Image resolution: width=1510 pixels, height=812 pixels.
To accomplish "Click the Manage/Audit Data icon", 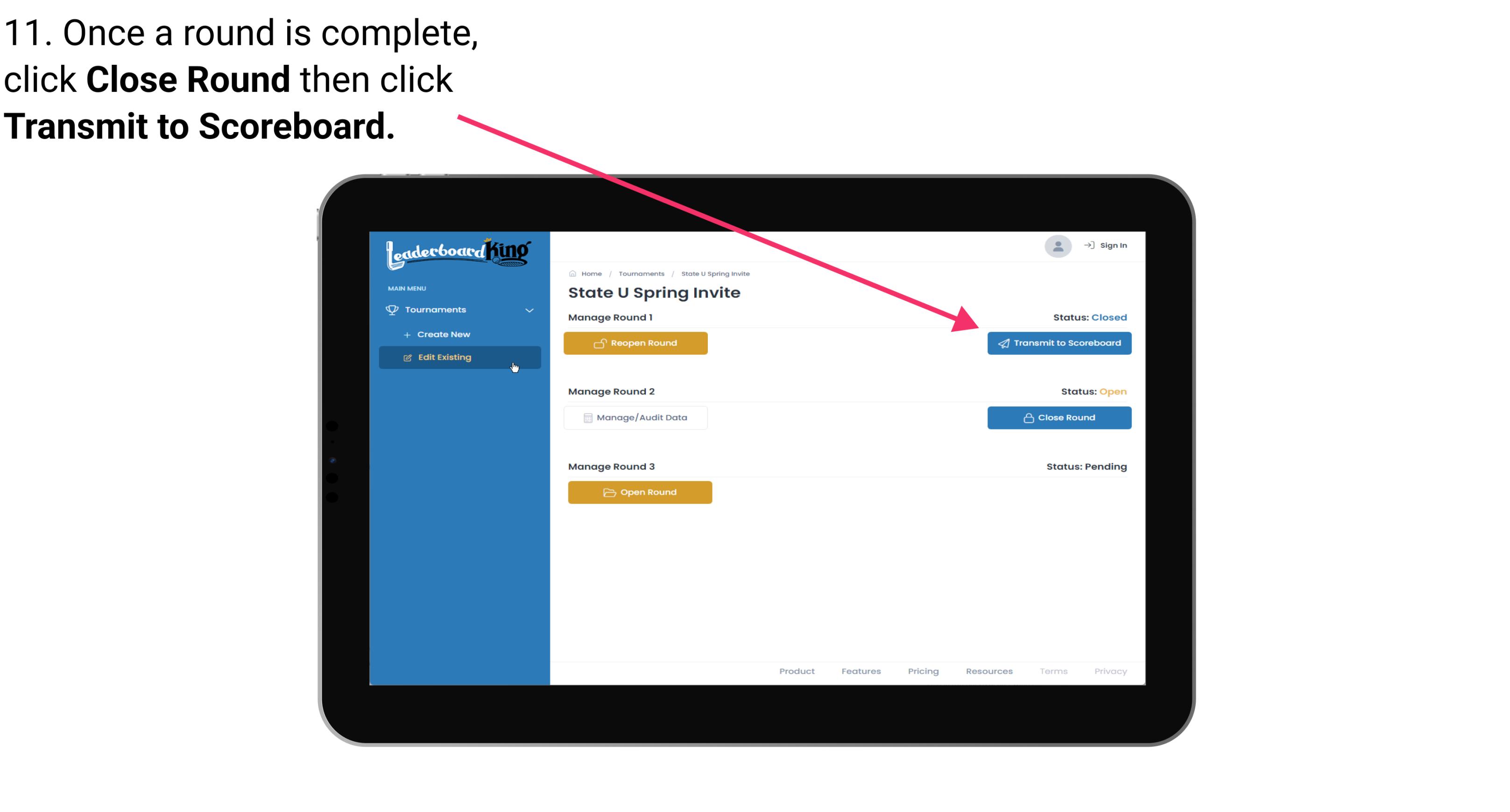I will point(585,417).
